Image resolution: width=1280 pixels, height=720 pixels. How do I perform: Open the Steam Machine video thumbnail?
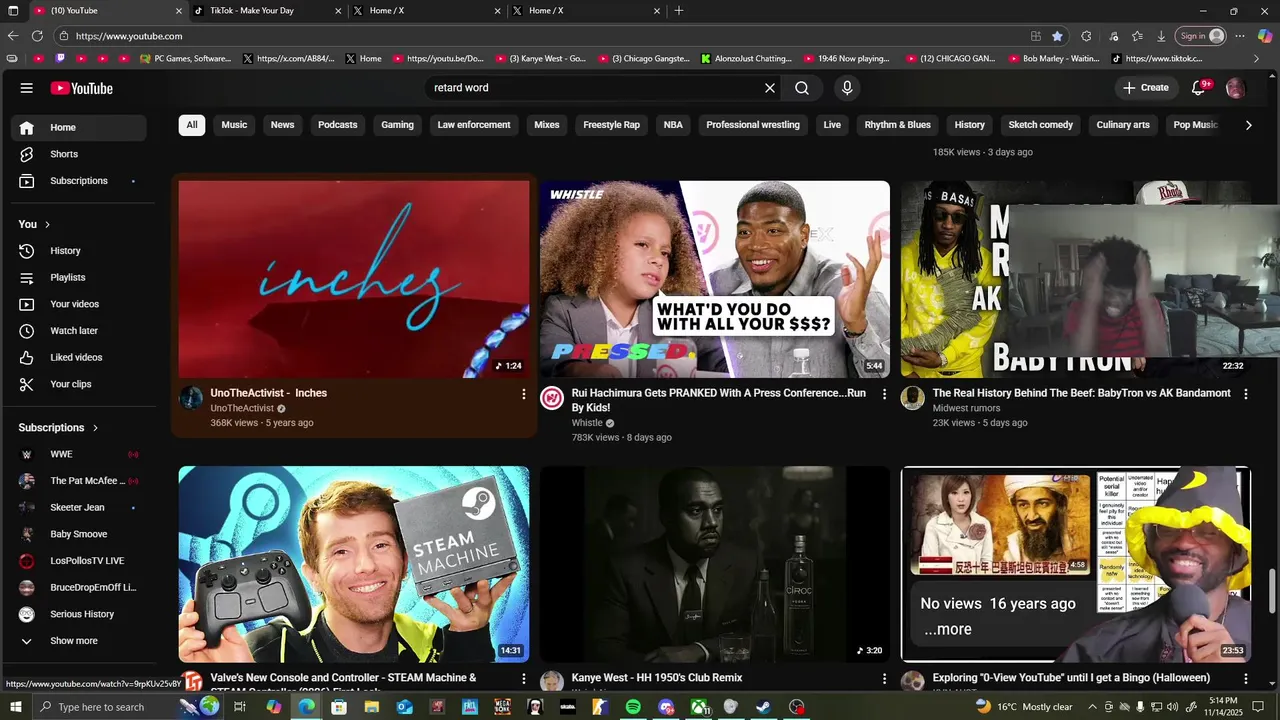pos(354,564)
